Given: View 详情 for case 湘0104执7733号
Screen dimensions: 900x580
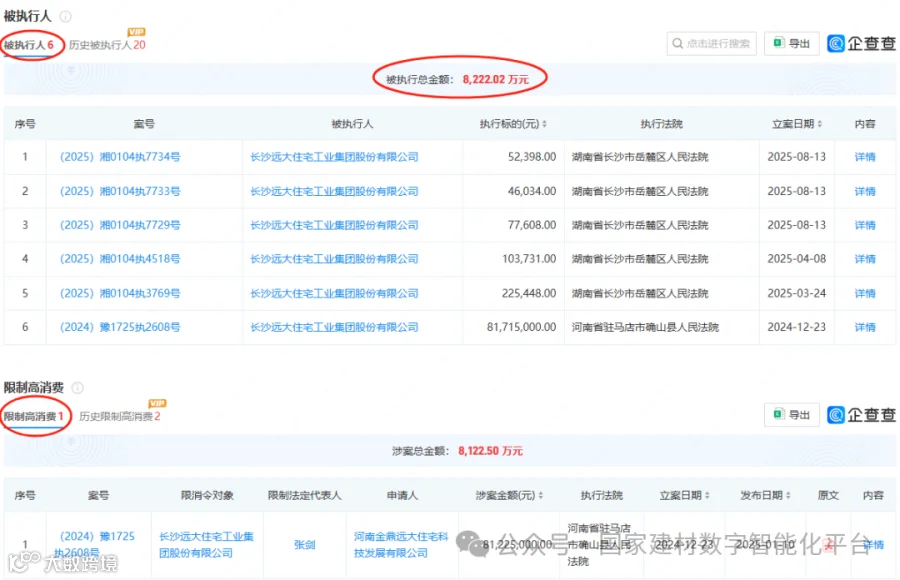Looking at the screenshot, I should click(864, 191).
